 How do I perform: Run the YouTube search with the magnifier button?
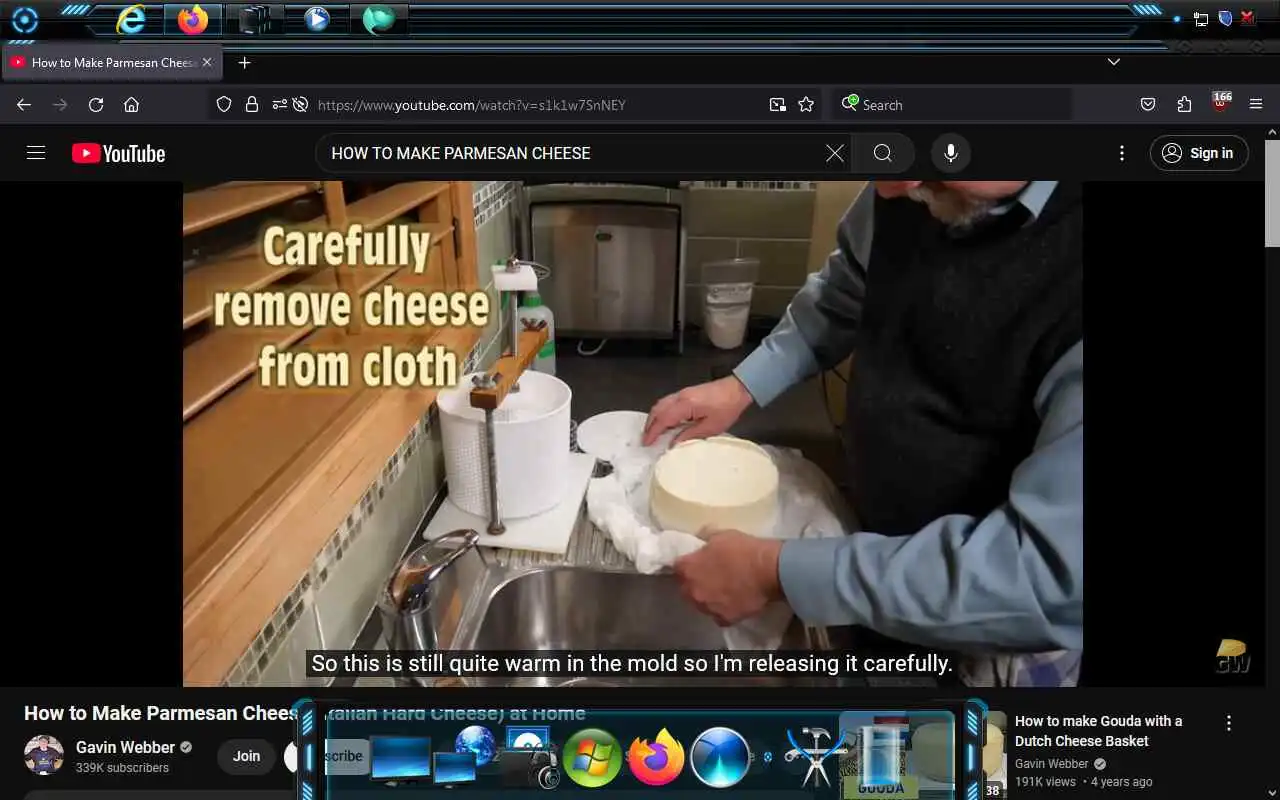(882, 153)
